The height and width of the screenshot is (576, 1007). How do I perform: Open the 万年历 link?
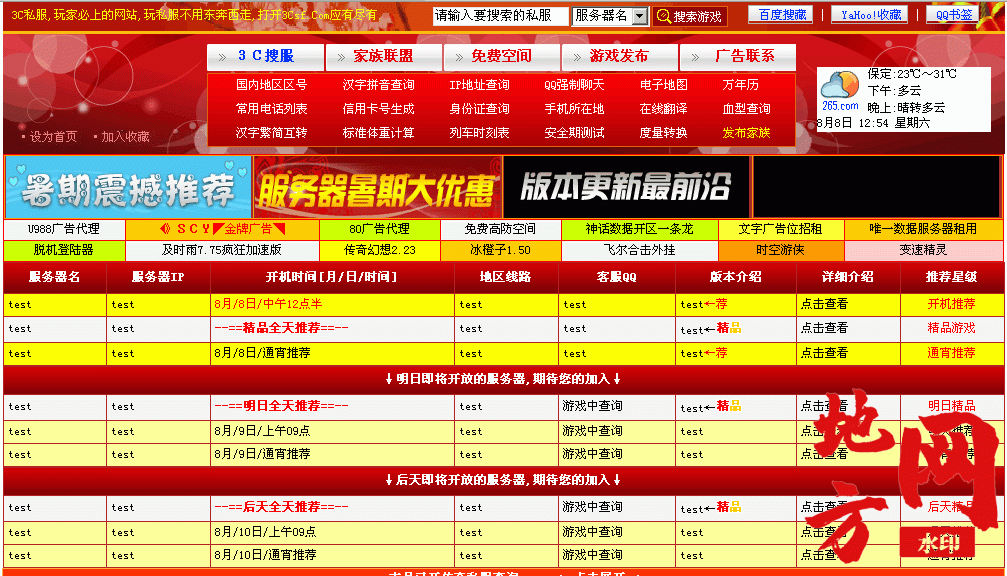coord(740,85)
